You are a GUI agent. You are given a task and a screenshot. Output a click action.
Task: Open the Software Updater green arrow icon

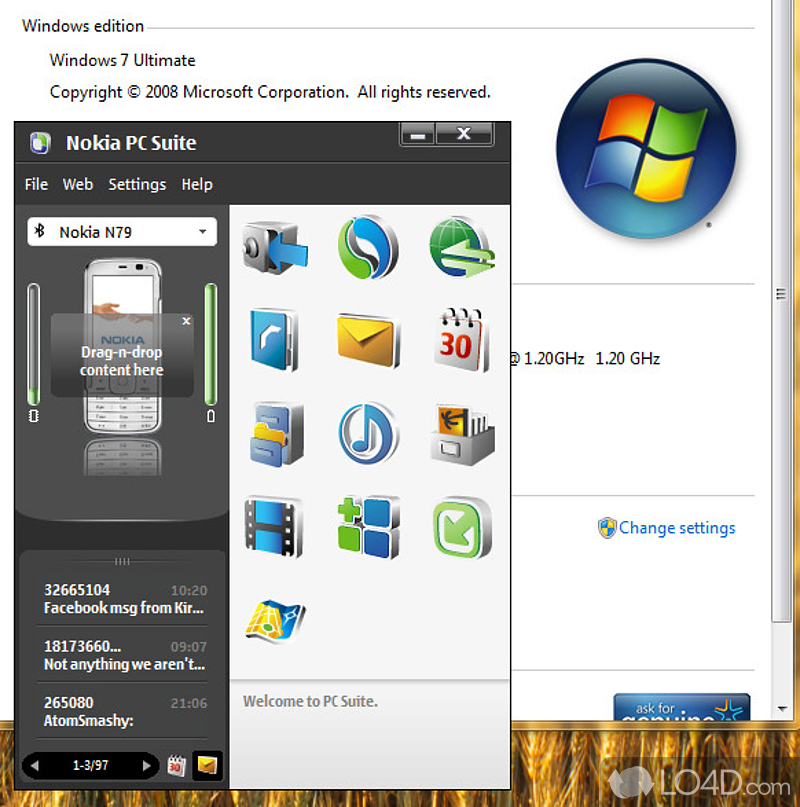(462, 528)
